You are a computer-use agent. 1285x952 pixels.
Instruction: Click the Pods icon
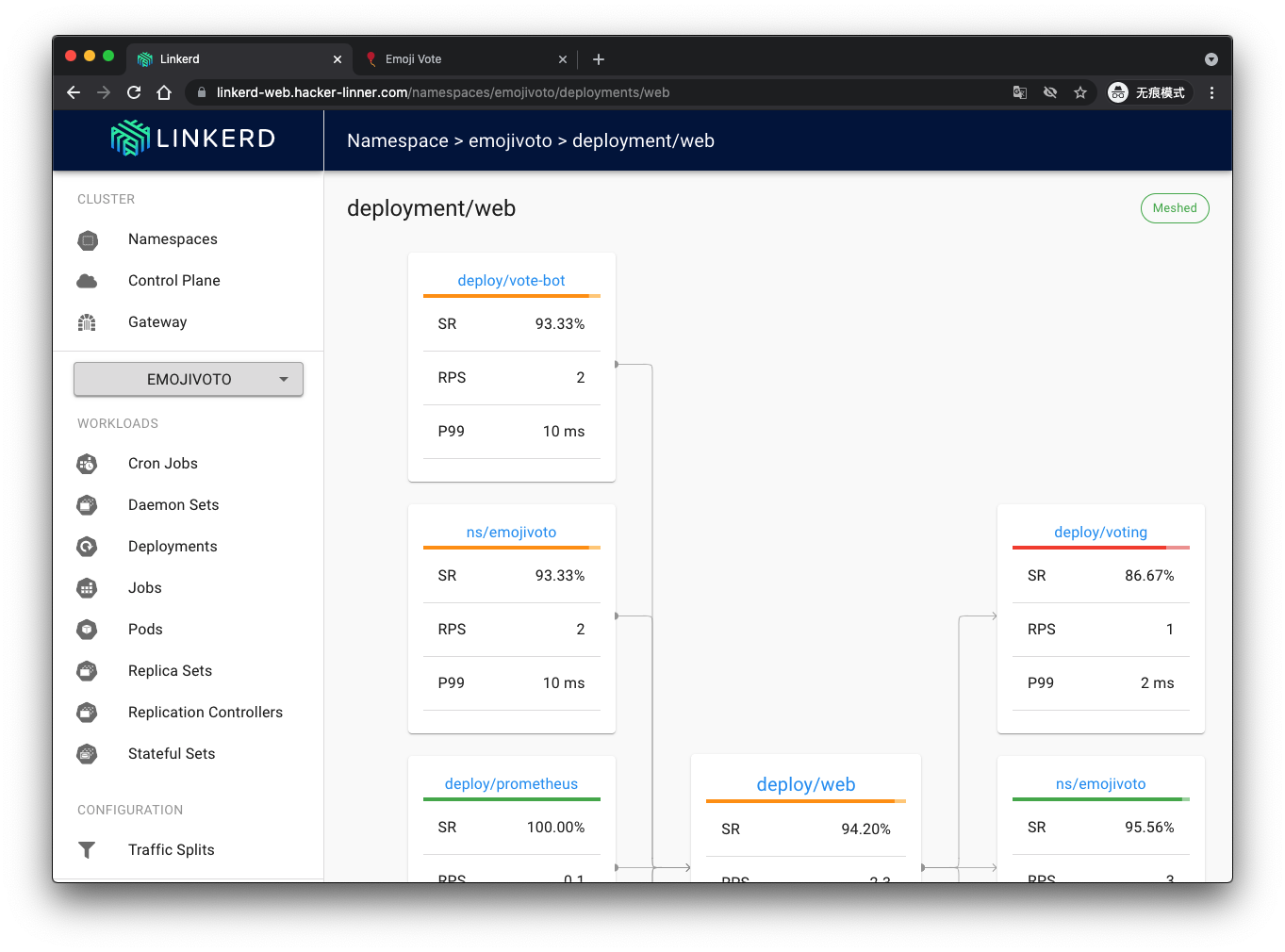click(x=88, y=630)
